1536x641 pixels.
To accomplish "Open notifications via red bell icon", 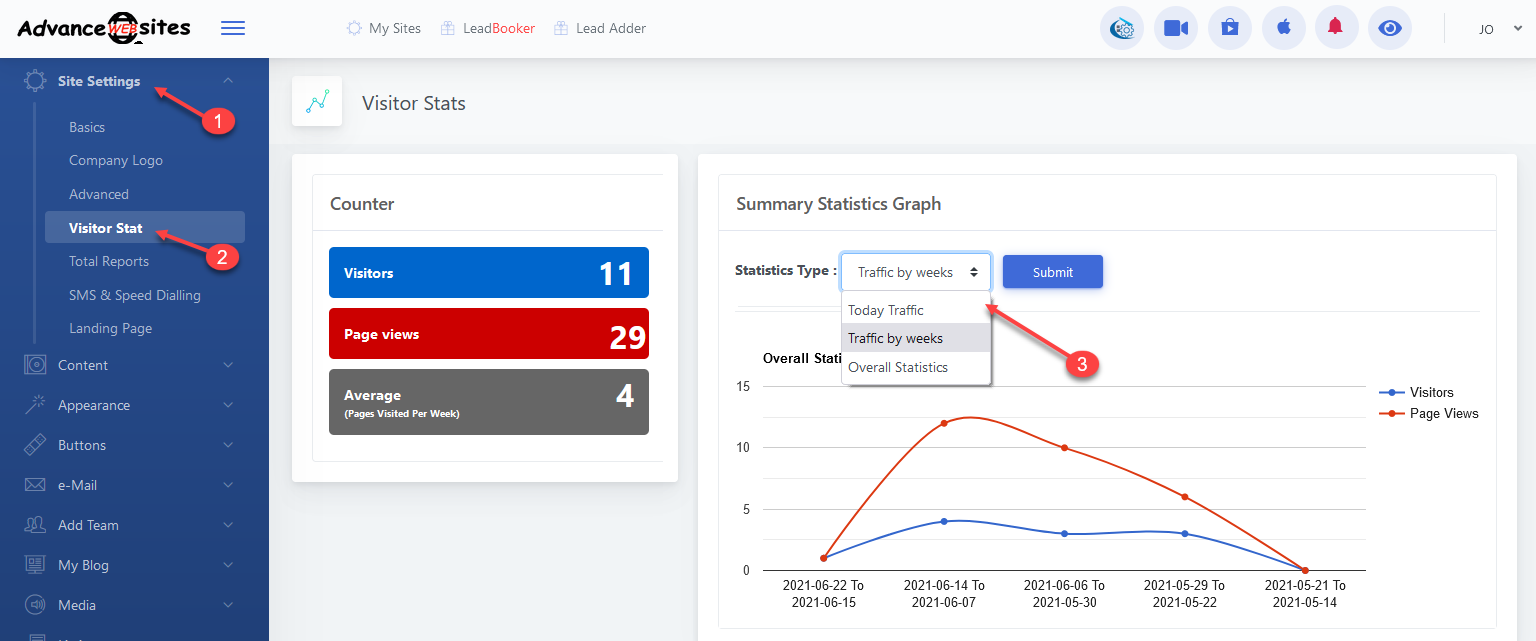I will [x=1335, y=28].
